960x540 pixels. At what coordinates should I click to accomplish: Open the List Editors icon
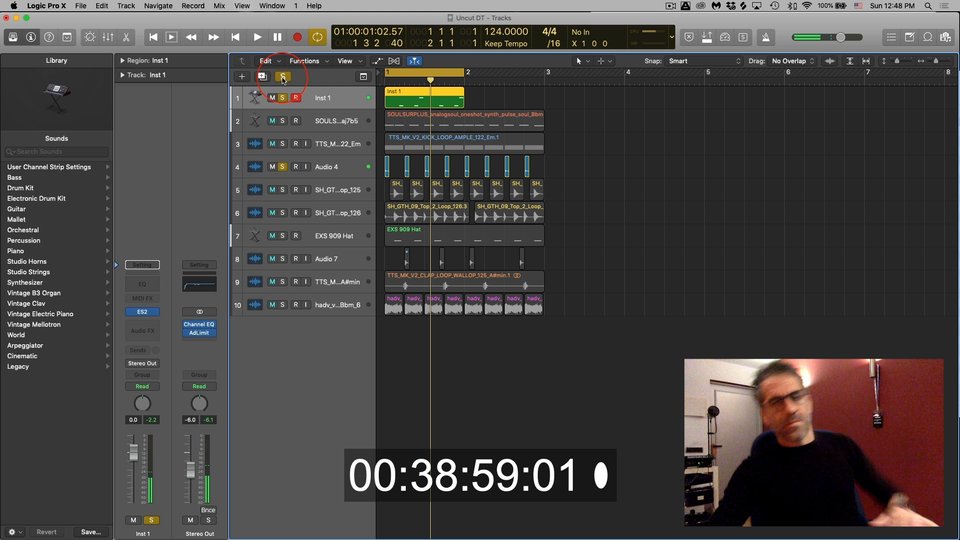click(x=891, y=37)
